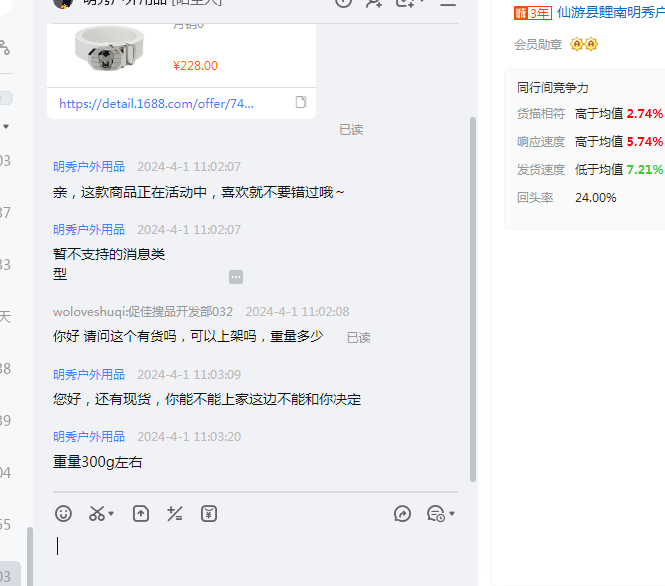The height and width of the screenshot is (586, 665).
Task: Open the white belt product thumbnail
Action: (109, 49)
